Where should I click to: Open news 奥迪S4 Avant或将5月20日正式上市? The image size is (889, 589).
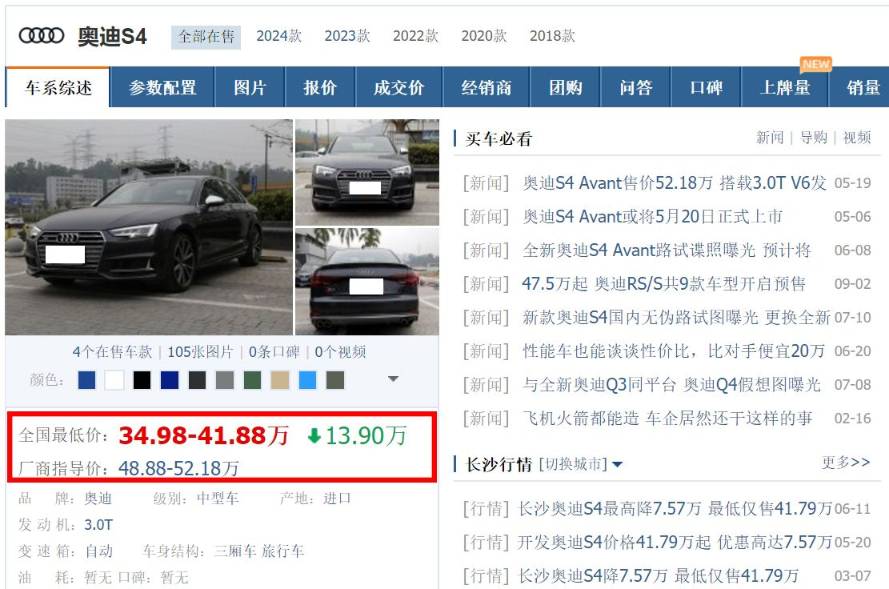coord(653,217)
